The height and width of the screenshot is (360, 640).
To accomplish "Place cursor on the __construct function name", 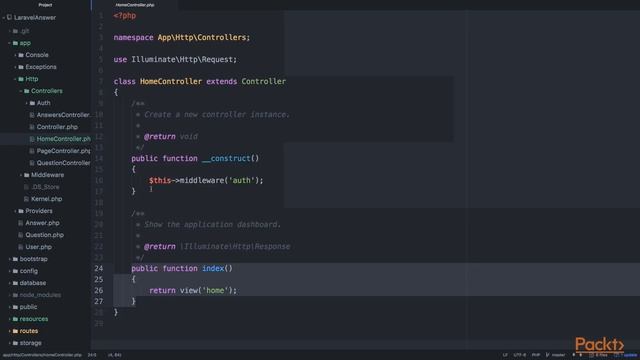I will [x=226, y=158].
